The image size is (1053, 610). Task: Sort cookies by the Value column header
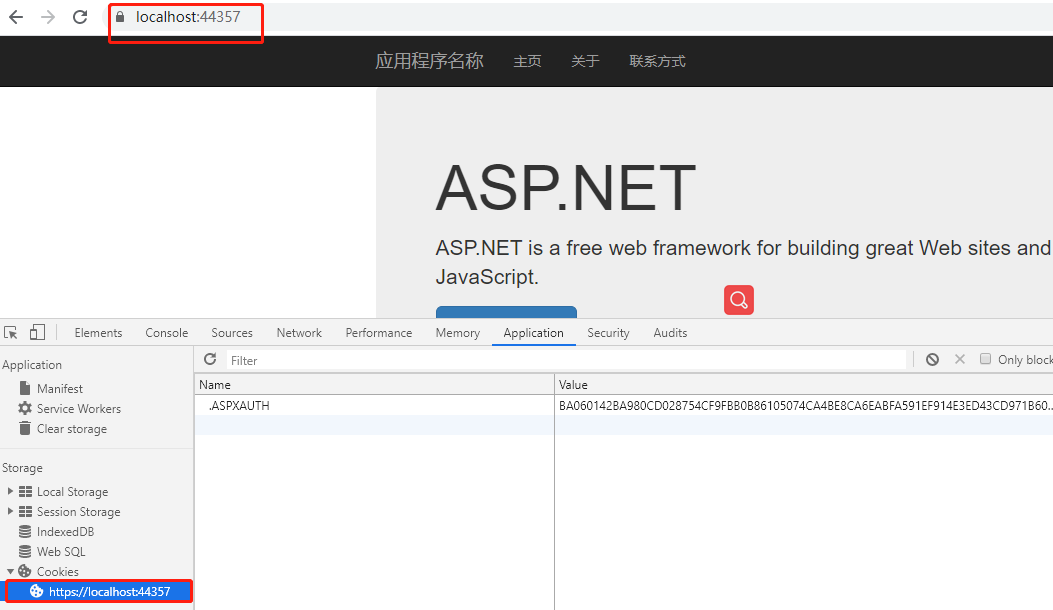804,384
